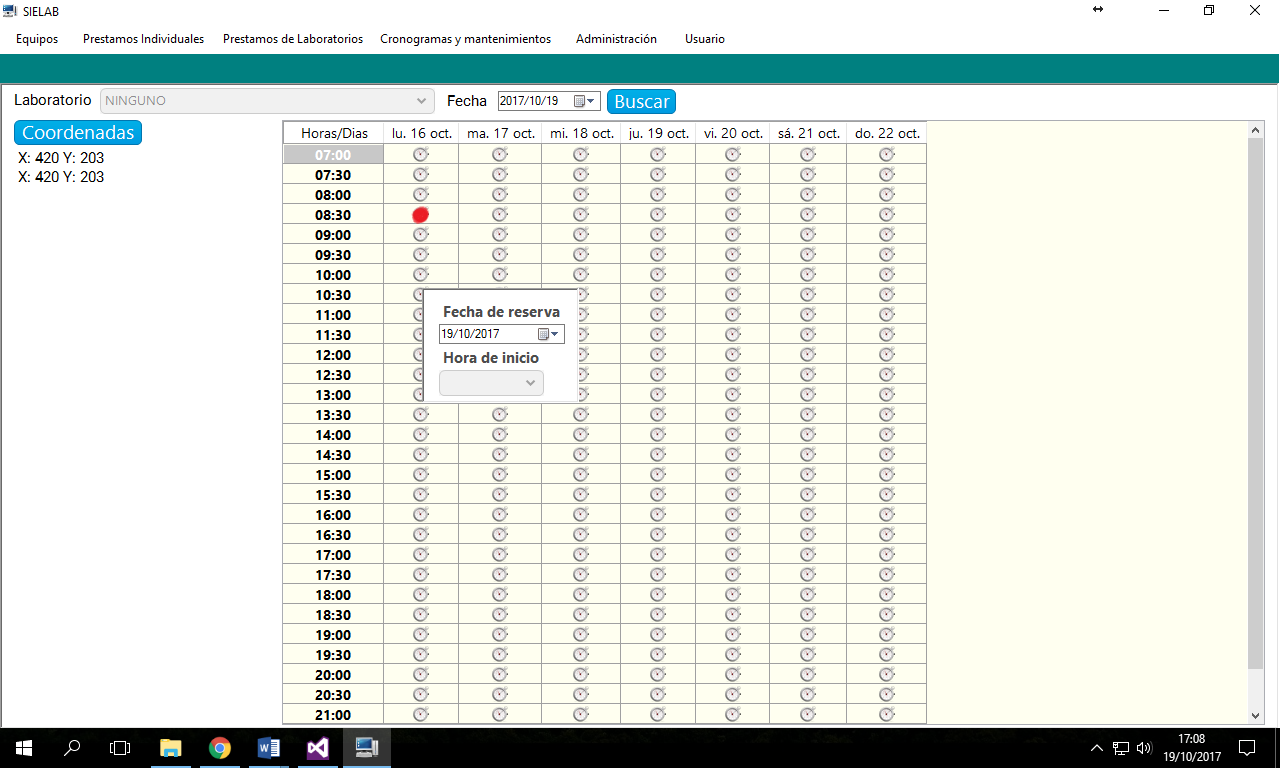
Task: Click the clock icon at 21:00 on lu. 16 oct.
Action: pyautogui.click(x=421, y=715)
